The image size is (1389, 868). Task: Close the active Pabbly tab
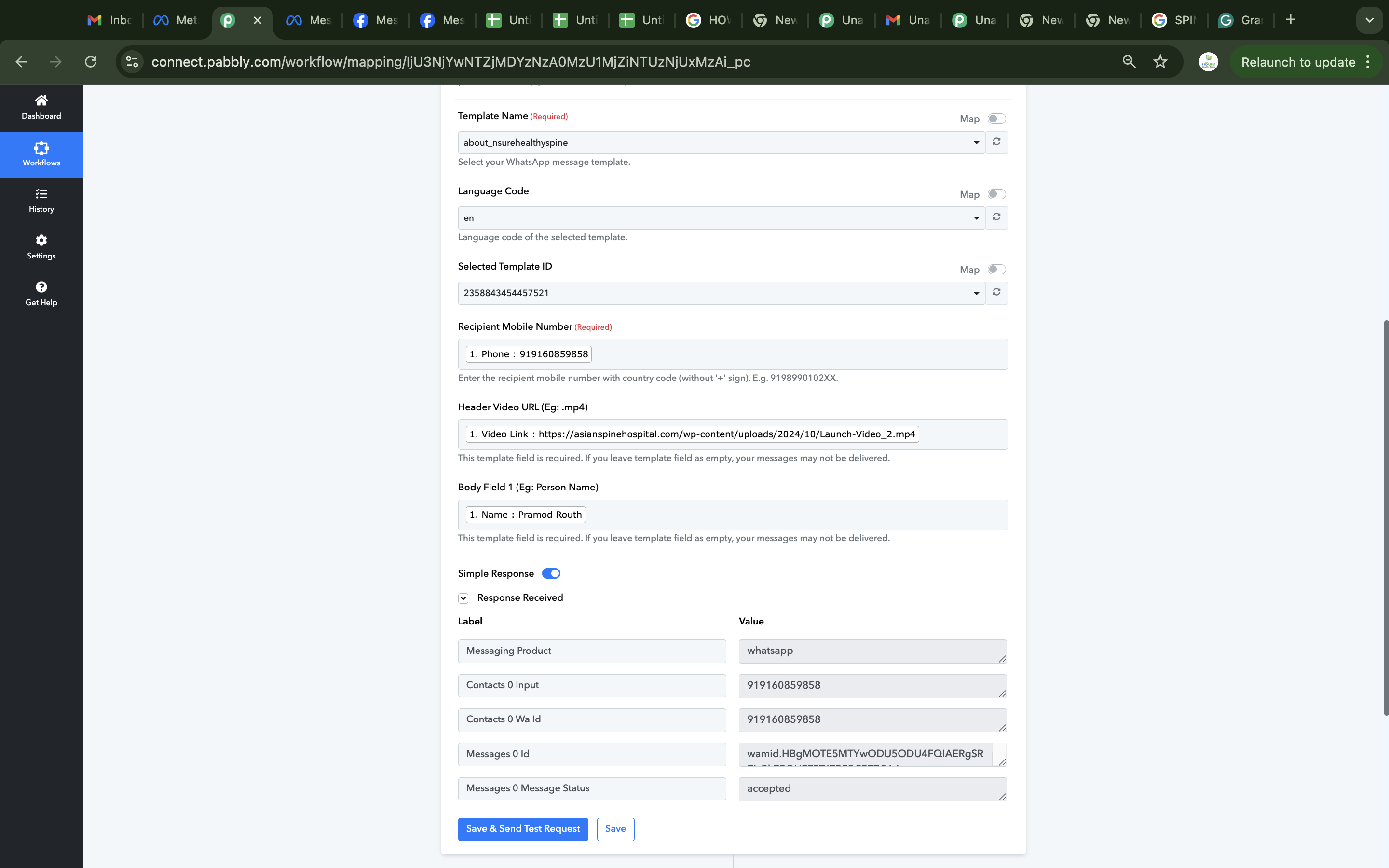[x=258, y=20]
